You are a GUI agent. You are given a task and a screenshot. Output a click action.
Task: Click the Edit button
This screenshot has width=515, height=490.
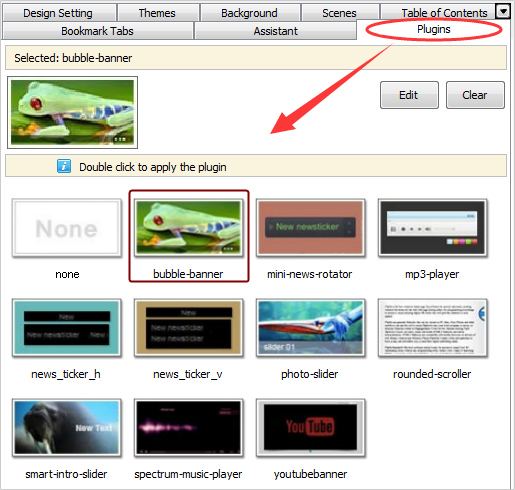409,95
